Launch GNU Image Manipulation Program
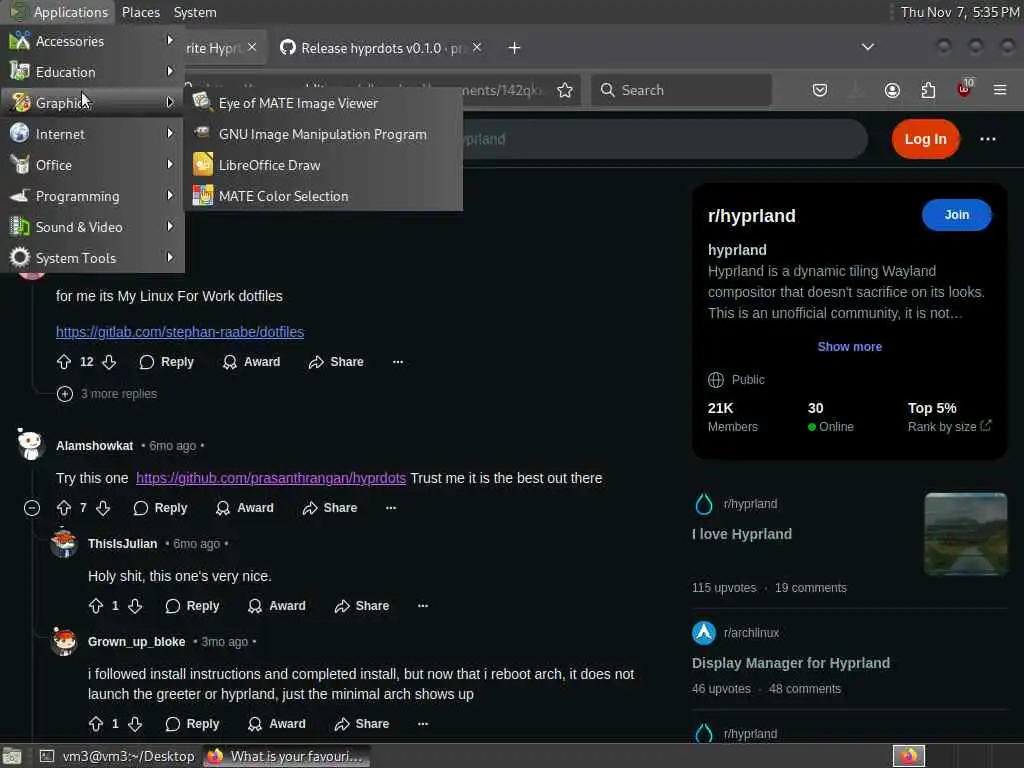 pyautogui.click(x=323, y=134)
